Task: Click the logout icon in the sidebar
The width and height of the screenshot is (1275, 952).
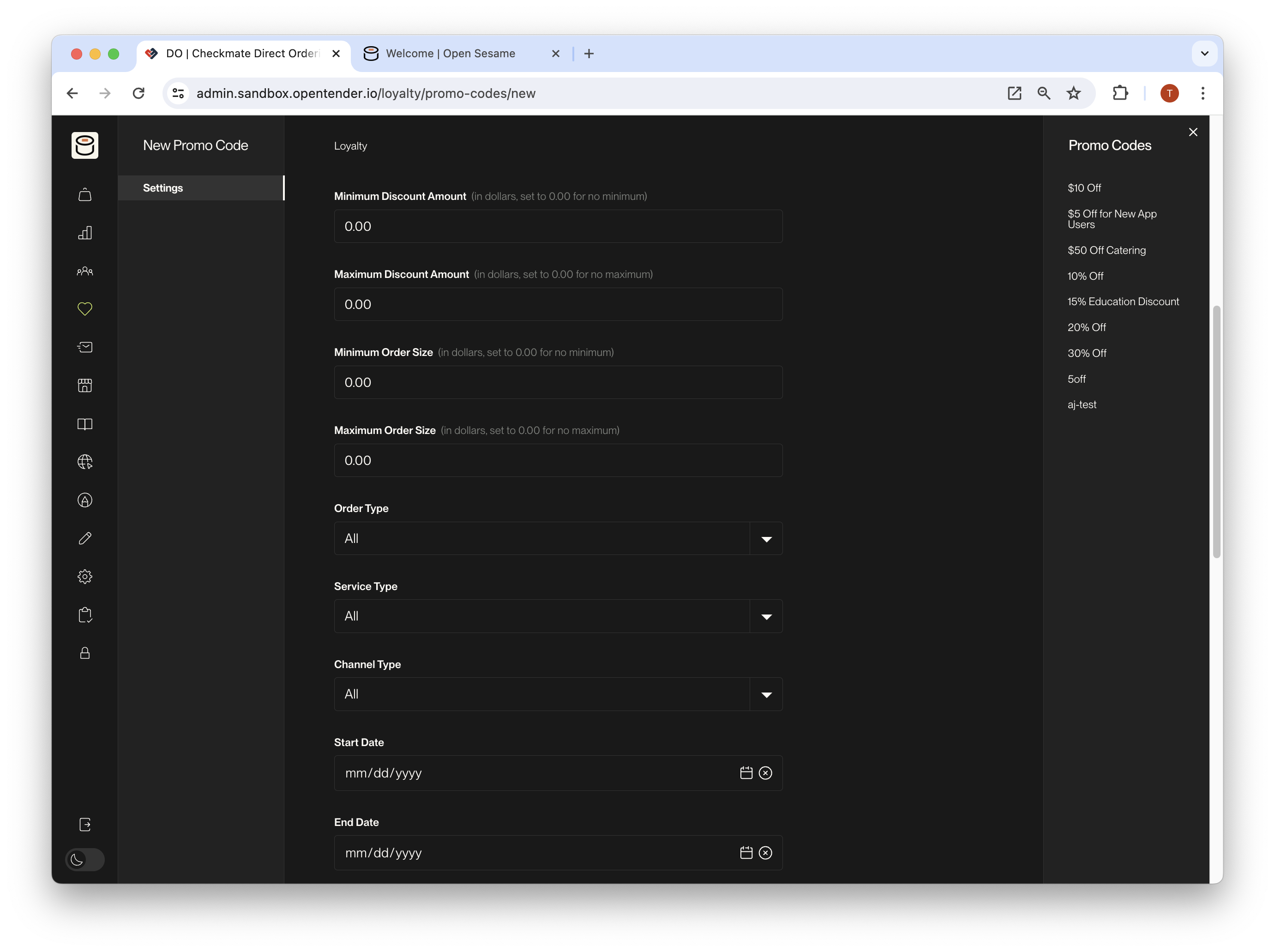Action: pos(84,825)
